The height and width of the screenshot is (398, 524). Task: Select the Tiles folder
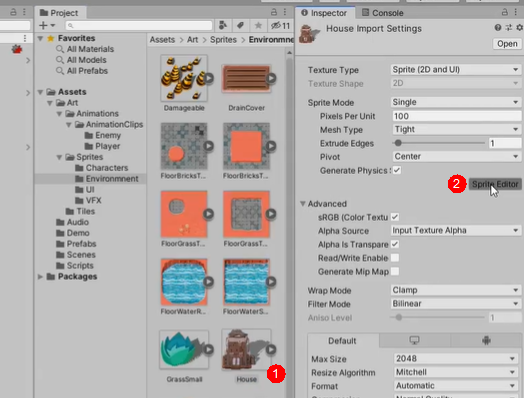(80, 211)
